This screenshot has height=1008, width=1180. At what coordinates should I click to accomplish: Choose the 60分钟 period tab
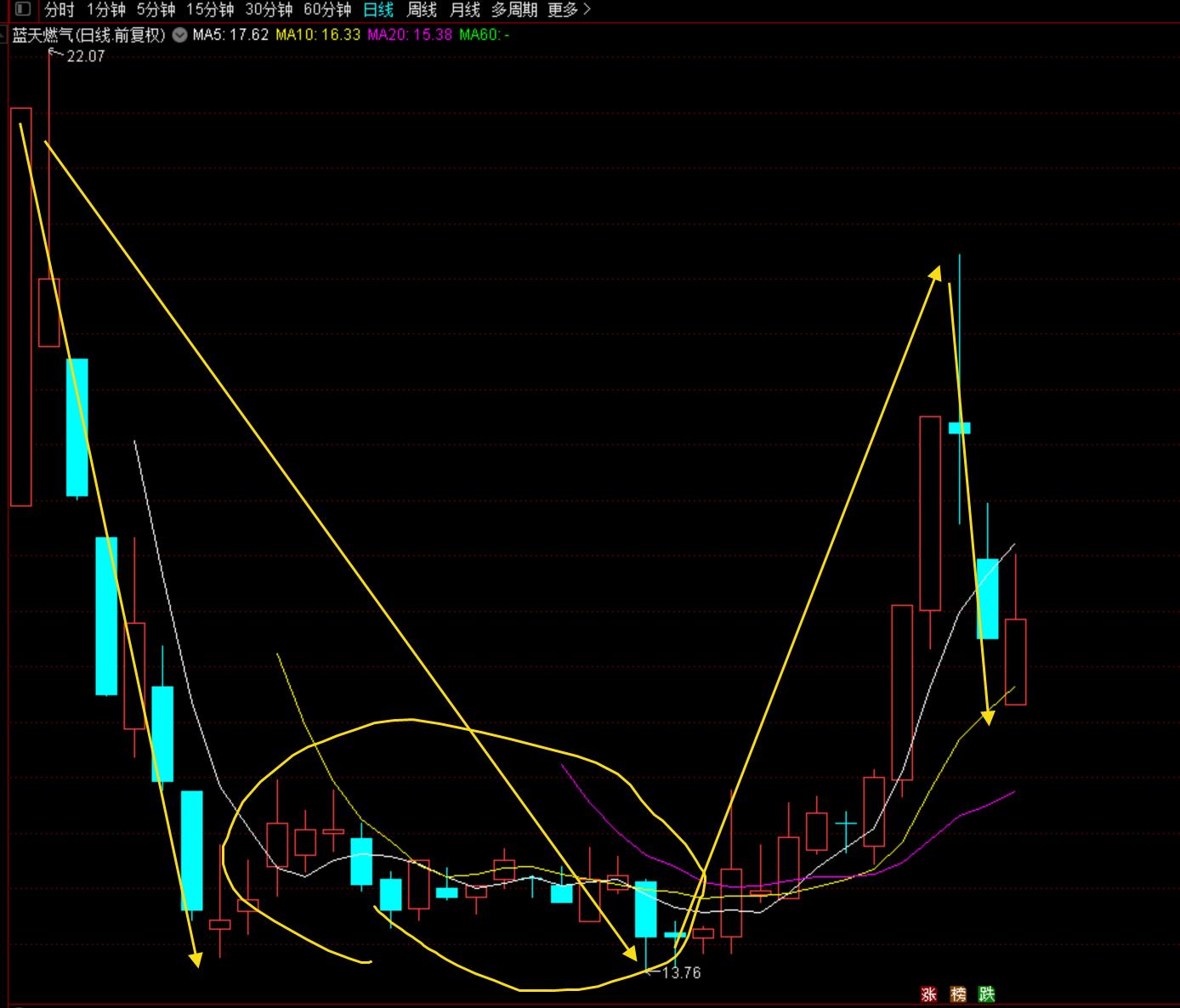pos(327,10)
